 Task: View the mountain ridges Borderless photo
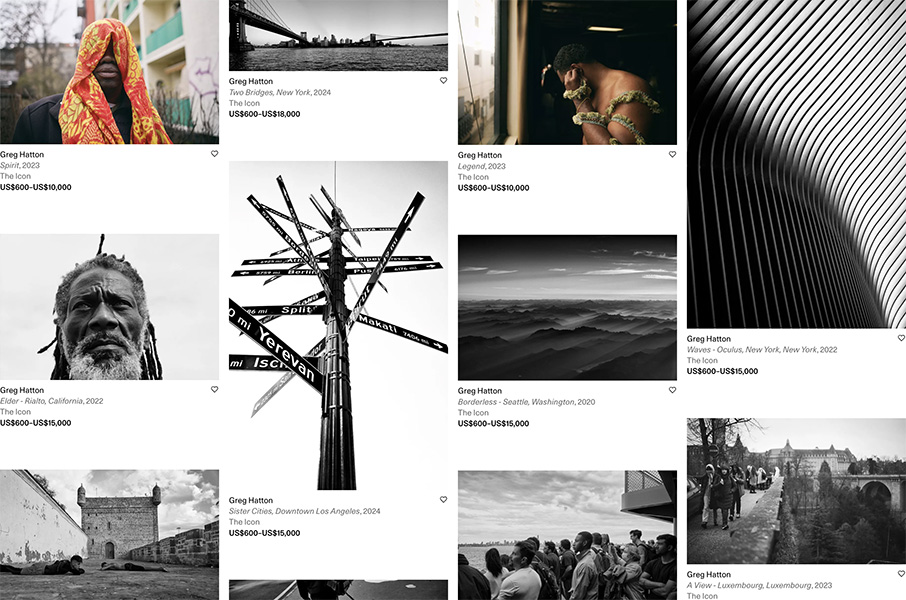tap(567, 308)
